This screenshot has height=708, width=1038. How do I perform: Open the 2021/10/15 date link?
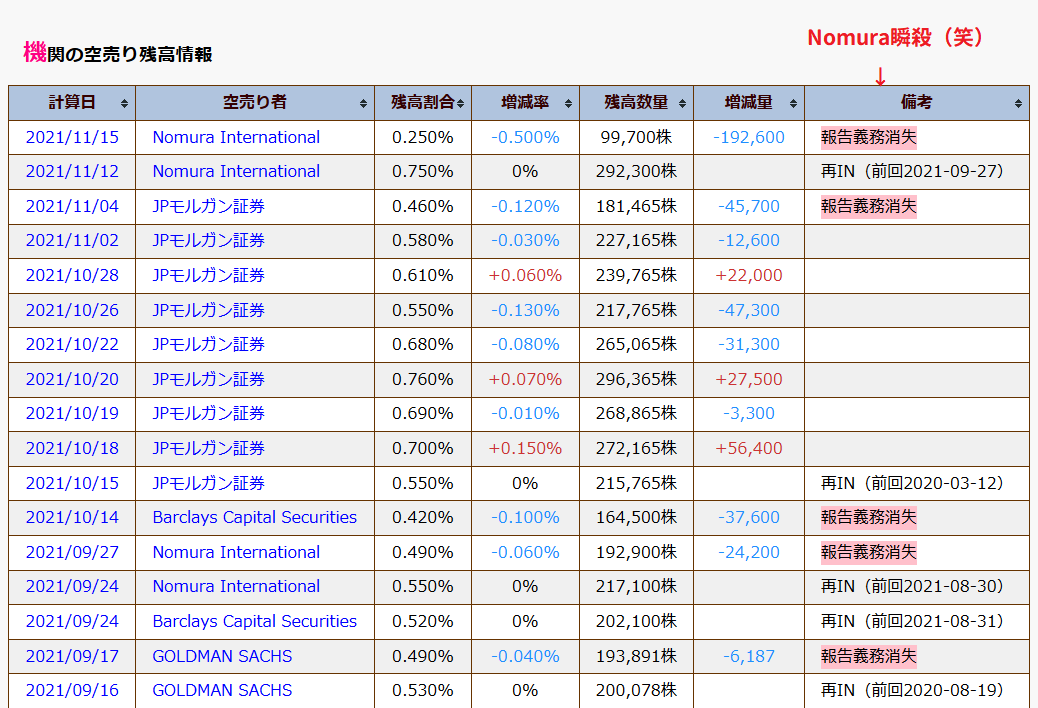tap(72, 483)
